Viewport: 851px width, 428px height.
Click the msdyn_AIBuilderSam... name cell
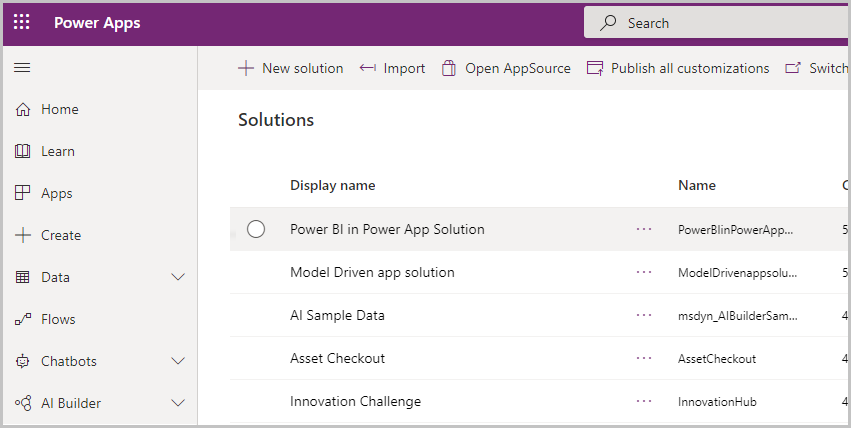point(738,316)
